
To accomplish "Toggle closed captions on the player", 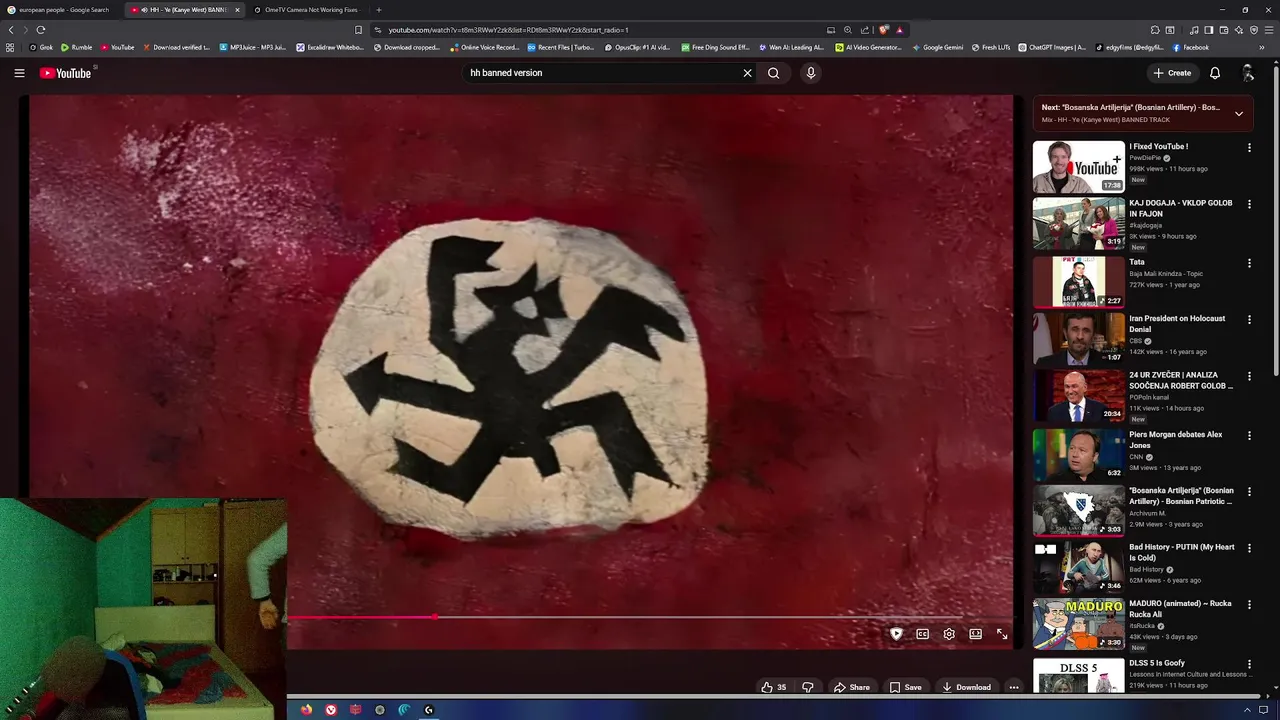I will pyautogui.click(x=922, y=634).
